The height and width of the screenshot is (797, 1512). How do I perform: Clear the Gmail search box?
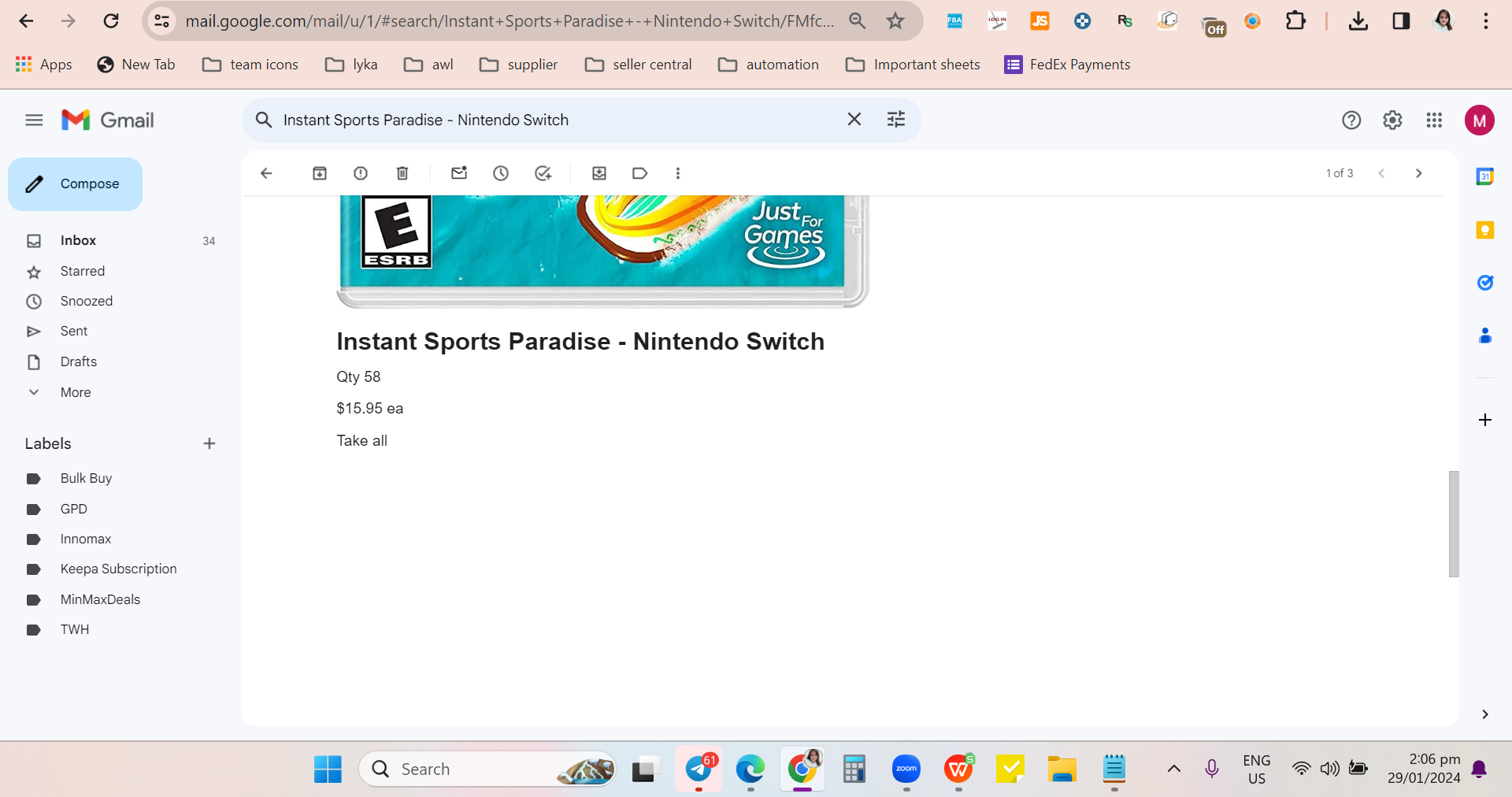pos(854,120)
